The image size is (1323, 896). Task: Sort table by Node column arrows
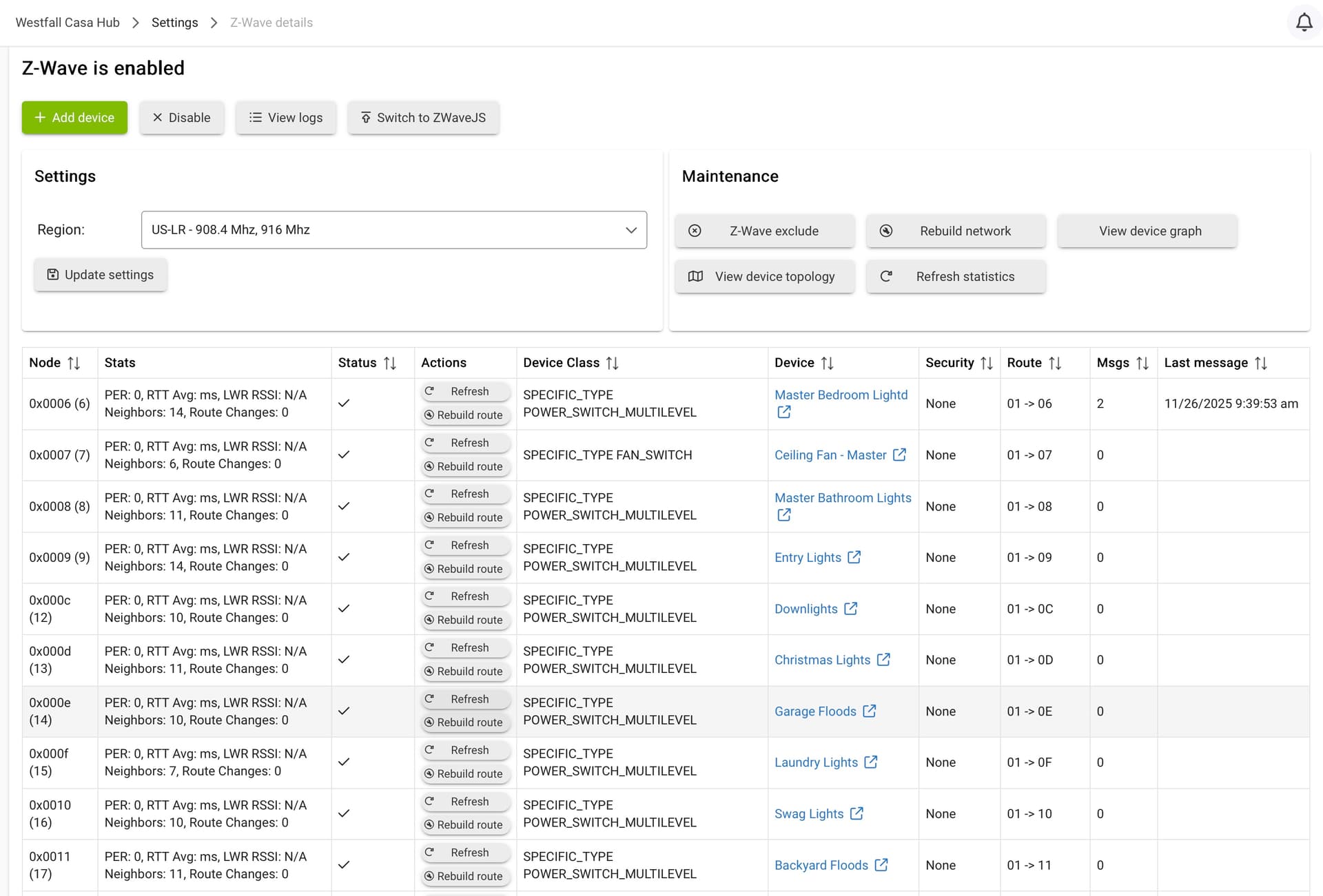74,363
